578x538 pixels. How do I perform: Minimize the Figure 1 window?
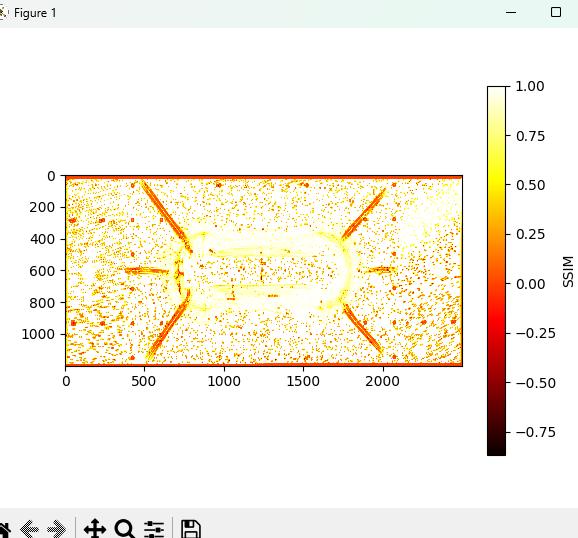click(511, 13)
